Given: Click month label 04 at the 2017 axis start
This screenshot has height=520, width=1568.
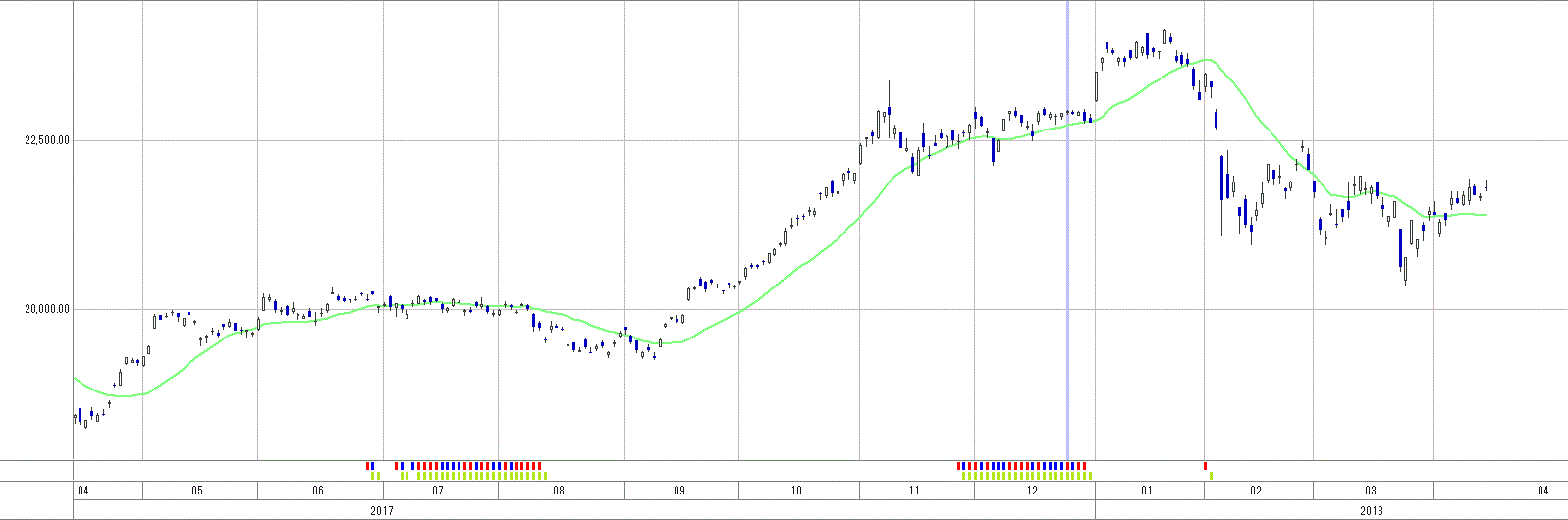Looking at the screenshot, I should click(x=83, y=491).
